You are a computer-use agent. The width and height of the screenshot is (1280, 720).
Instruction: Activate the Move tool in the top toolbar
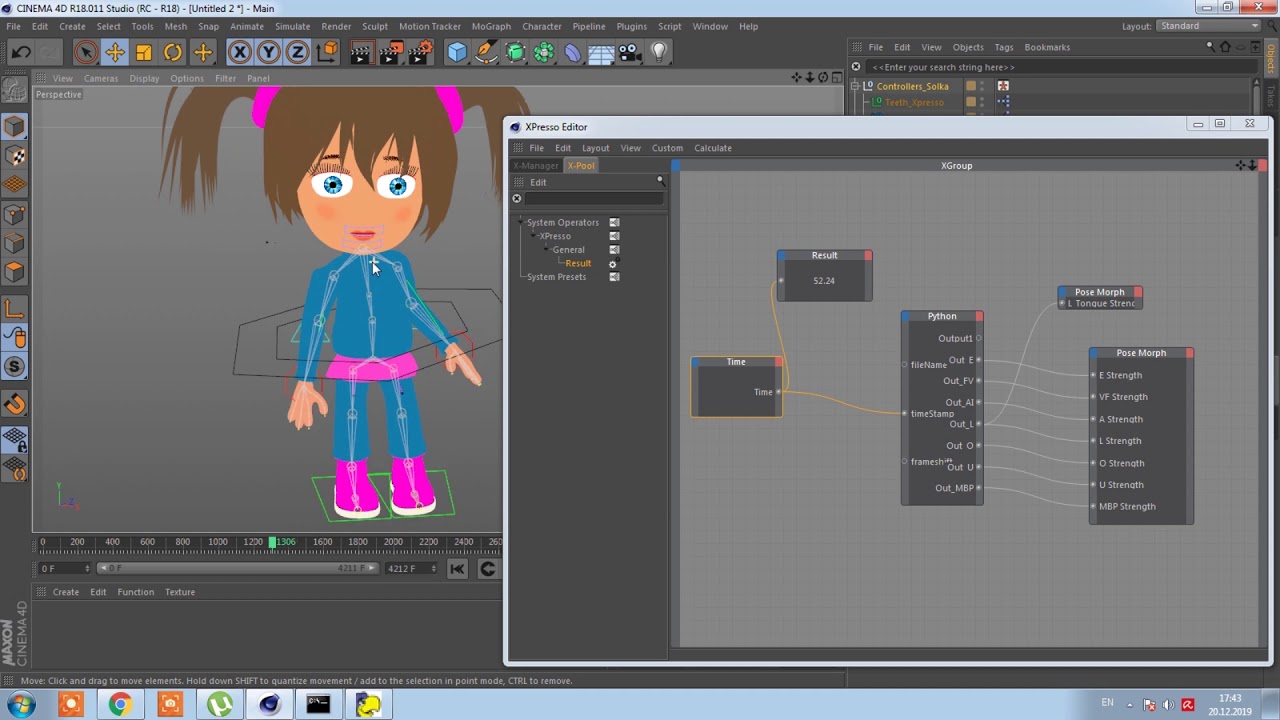(x=114, y=52)
